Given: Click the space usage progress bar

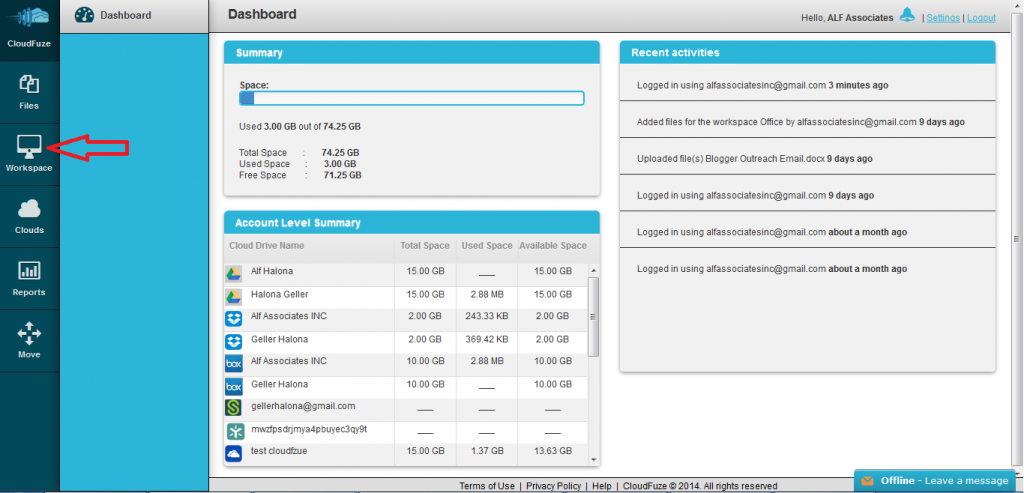Looking at the screenshot, I should [x=411, y=99].
